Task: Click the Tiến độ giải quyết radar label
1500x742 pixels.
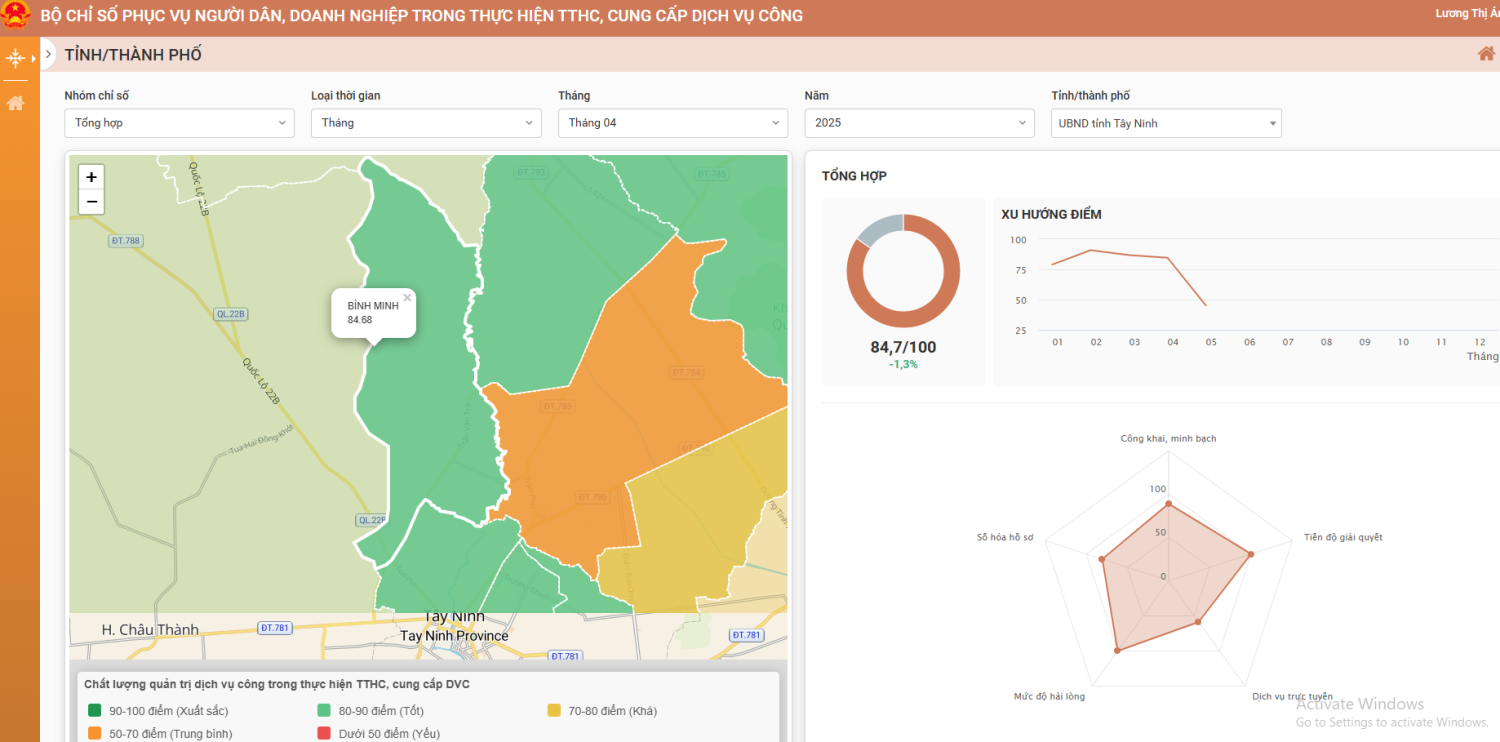Action: click(1343, 538)
